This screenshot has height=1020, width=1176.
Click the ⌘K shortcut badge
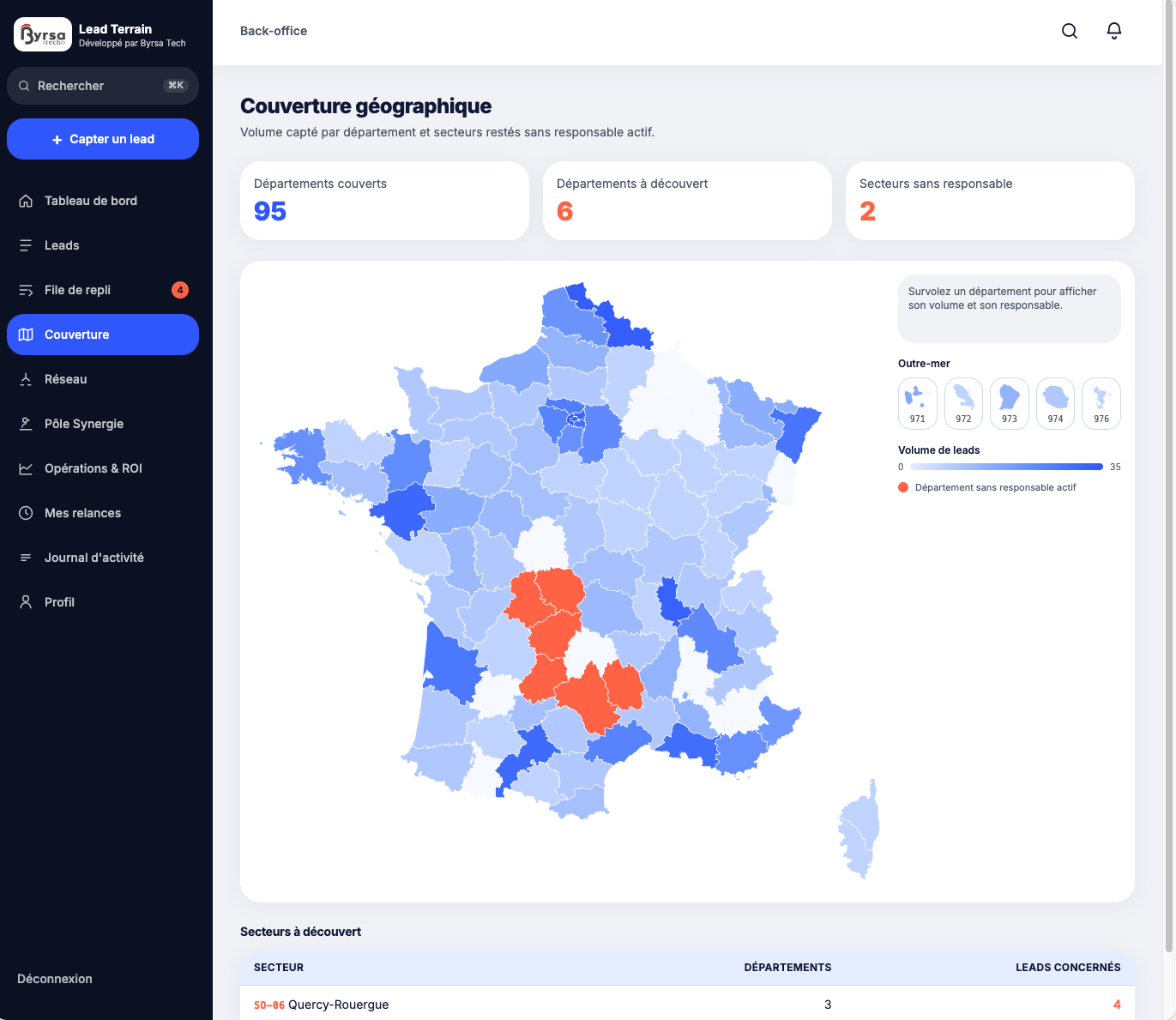(175, 86)
